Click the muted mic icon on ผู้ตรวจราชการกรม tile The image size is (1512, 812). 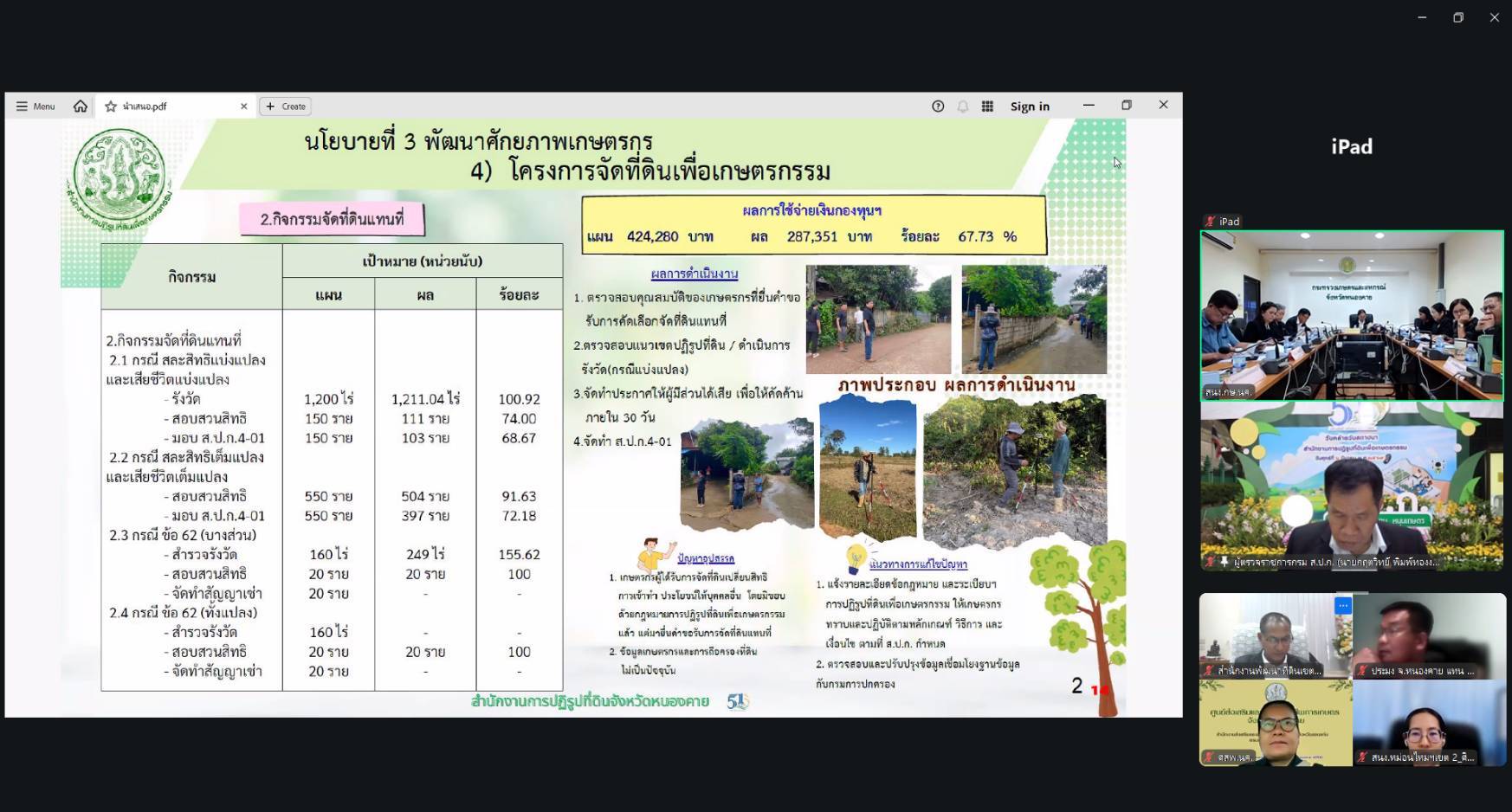click(1210, 562)
